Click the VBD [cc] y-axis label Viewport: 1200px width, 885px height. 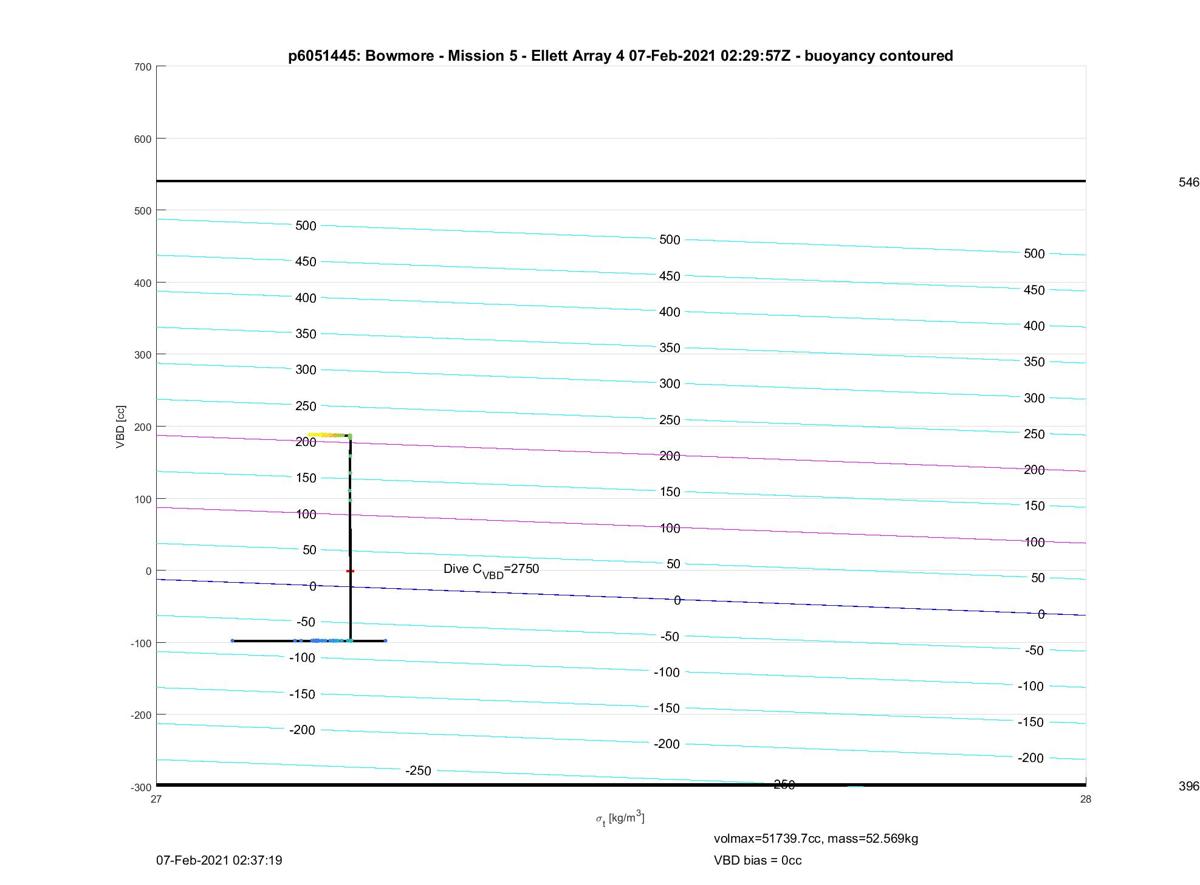[x=121, y=426]
